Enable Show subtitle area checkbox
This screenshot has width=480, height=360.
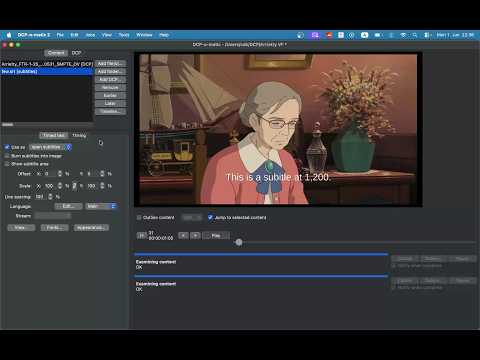click(7, 164)
